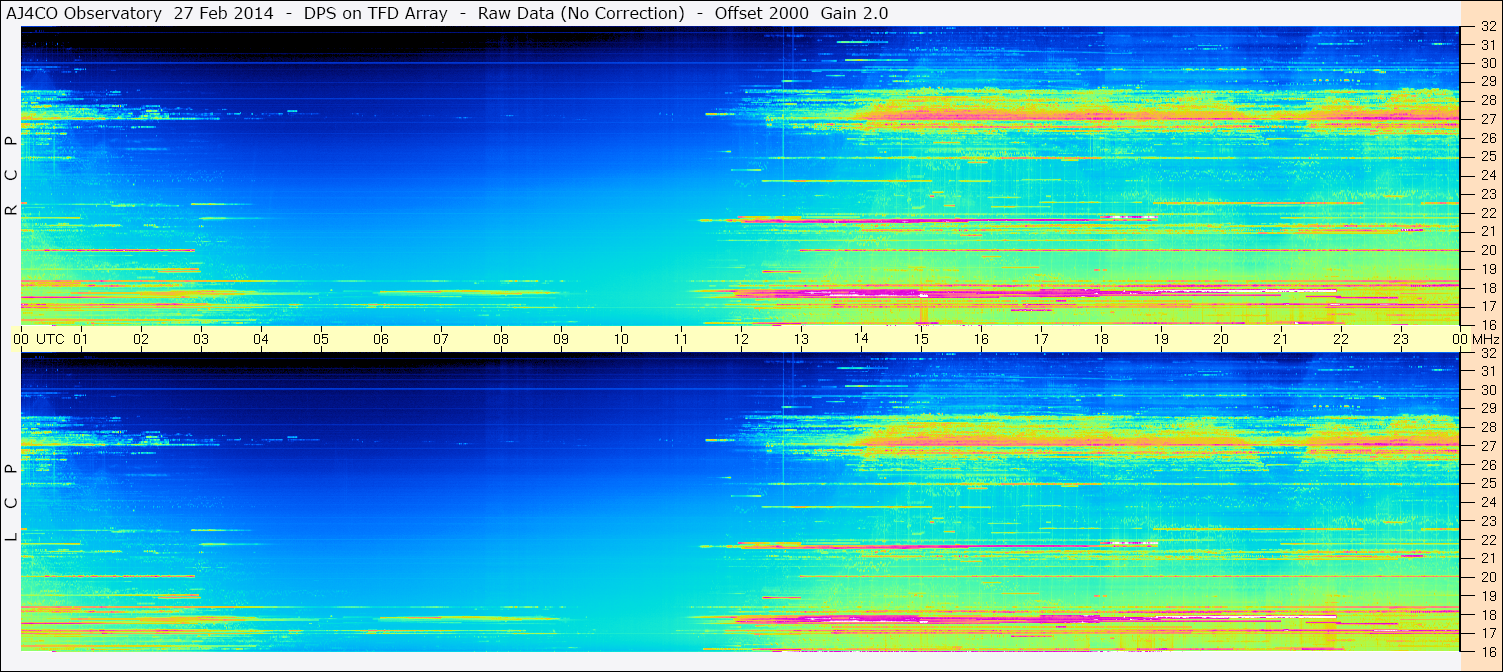Click the 24 MHz tick of the RCP panel

click(x=1488, y=175)
